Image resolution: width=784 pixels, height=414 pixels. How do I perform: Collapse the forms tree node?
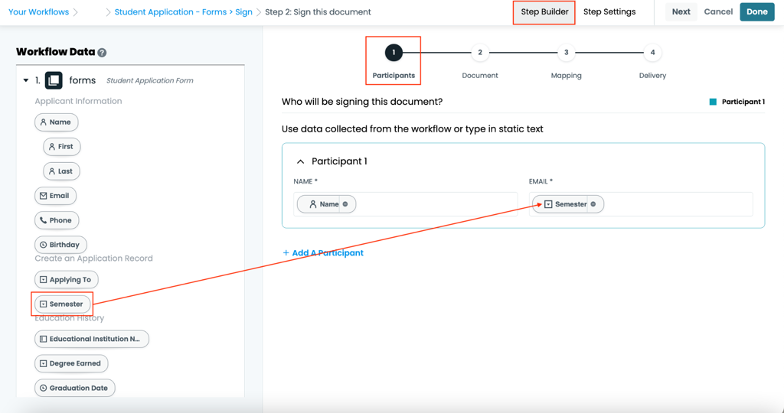(x=26, y=80)
